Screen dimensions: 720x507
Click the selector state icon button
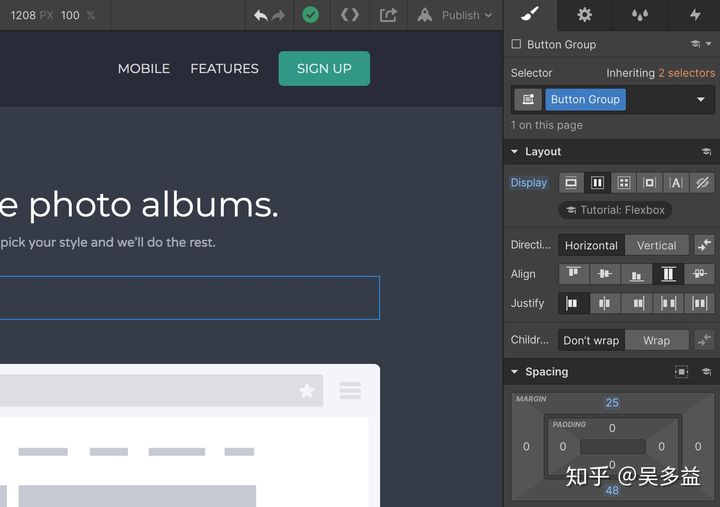[528, 100]
